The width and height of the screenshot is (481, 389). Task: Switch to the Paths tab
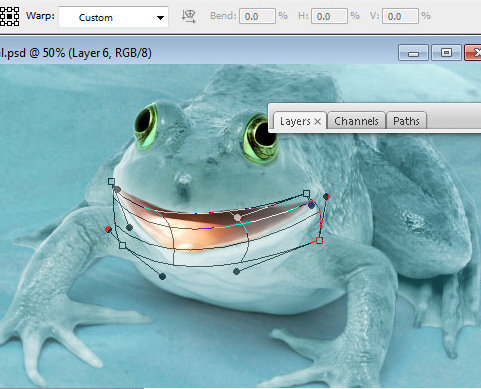pos(406,121)
